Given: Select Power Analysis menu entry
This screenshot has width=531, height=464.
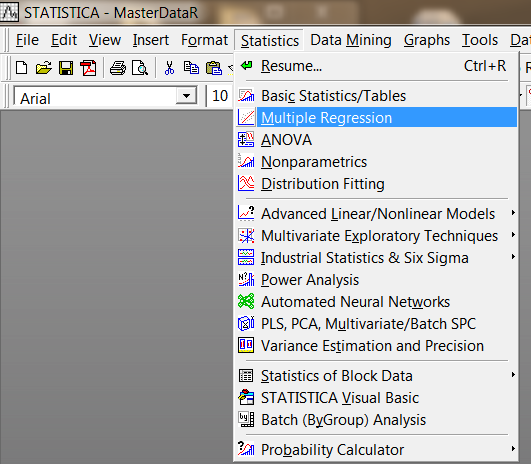Looking at the screenshot, I should coord(376,280).
